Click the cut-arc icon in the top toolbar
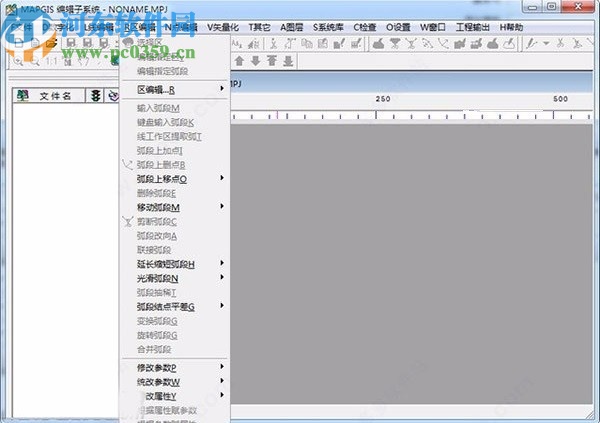Viewport: 600px width, 423px height. pyautogui.click(x=411, y=43)
